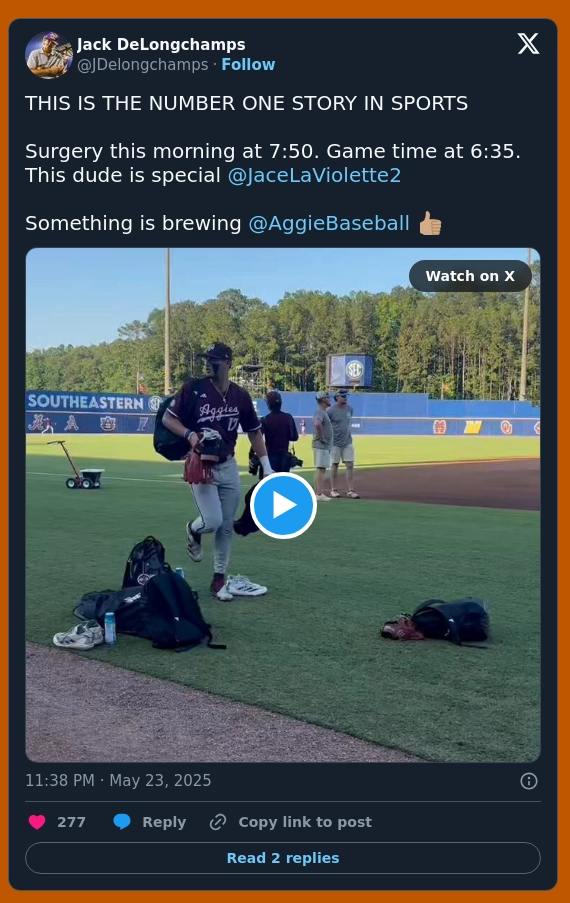
Task: Open the X logo icon
Action: coord(528,44)
